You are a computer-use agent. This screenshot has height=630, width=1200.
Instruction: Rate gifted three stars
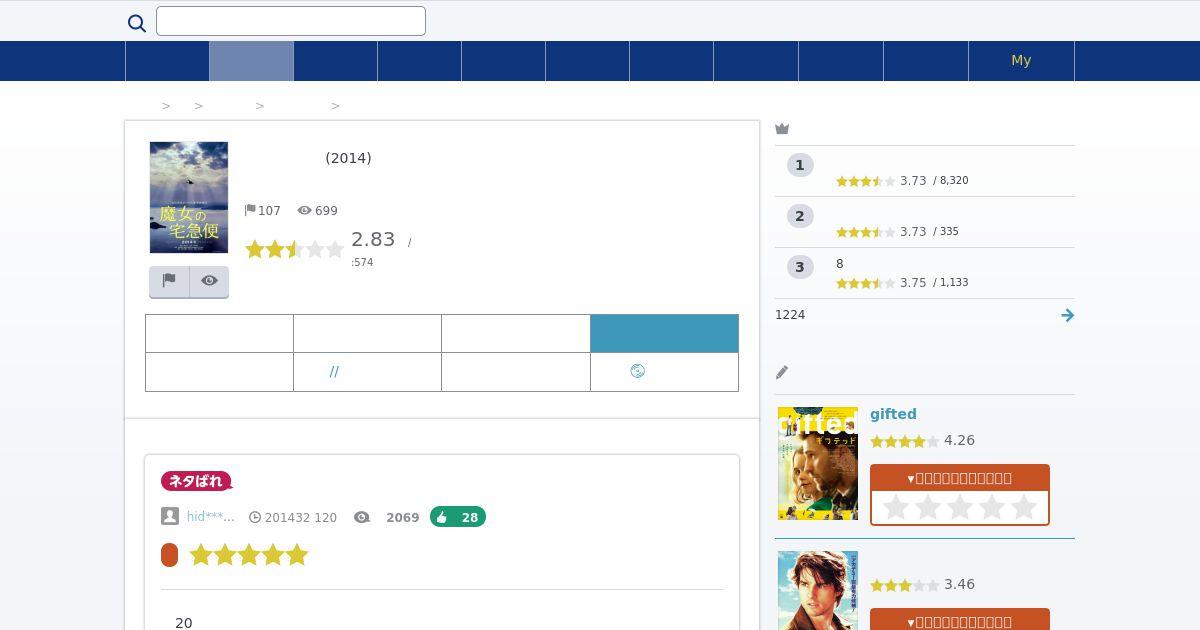960,508
